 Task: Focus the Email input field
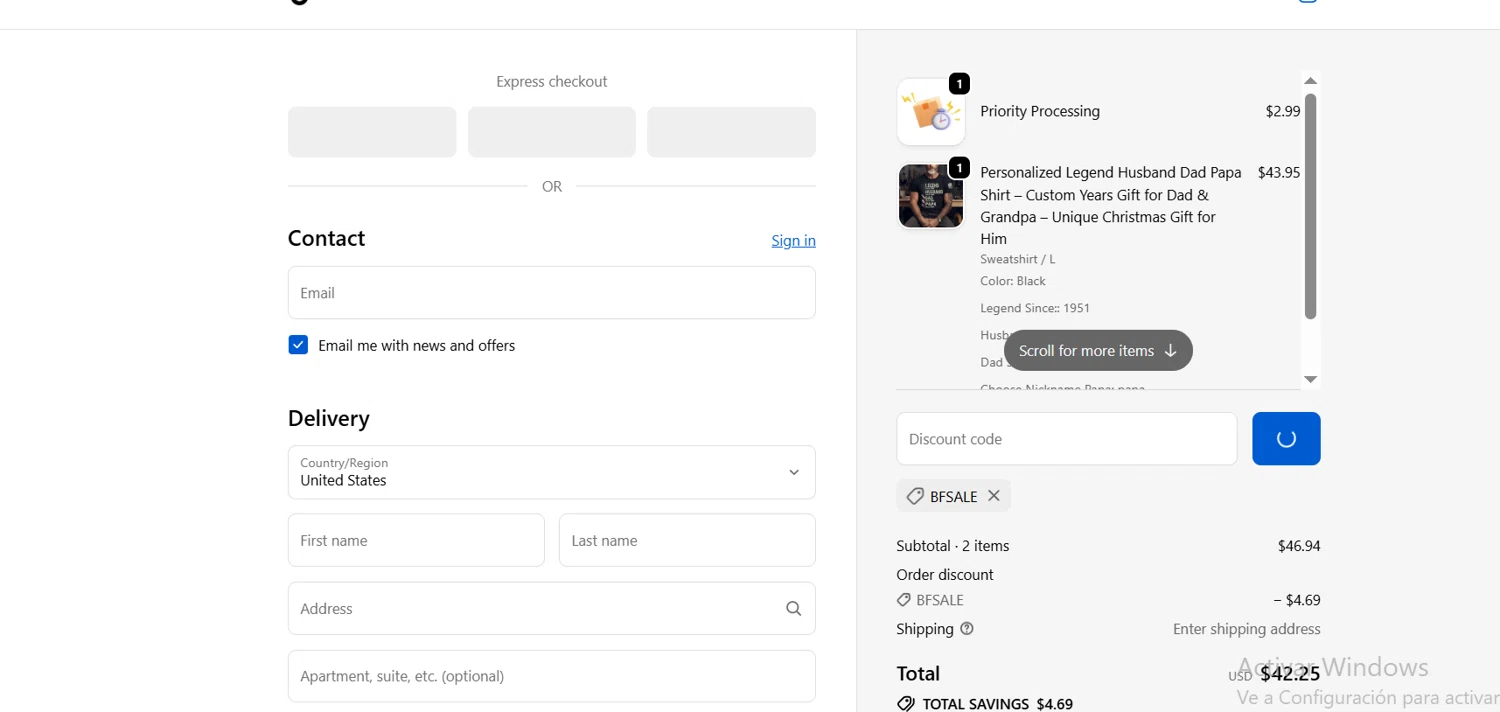click(552, 293)
